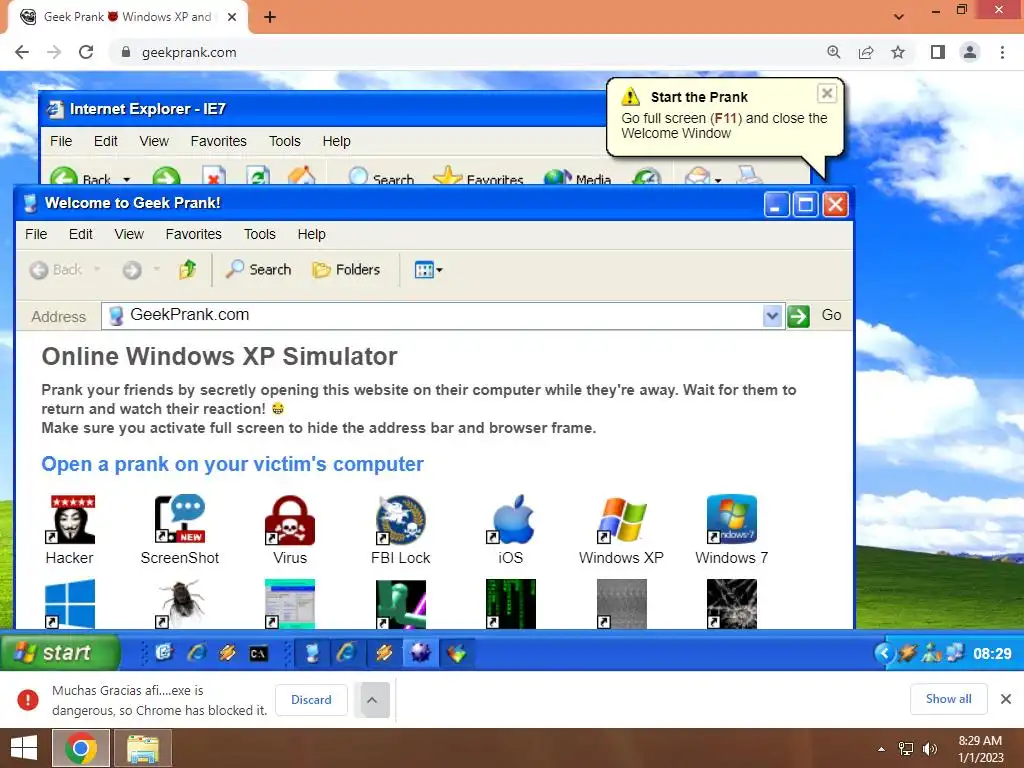Toggle Chrome side panel icon

tap(938, 52)
